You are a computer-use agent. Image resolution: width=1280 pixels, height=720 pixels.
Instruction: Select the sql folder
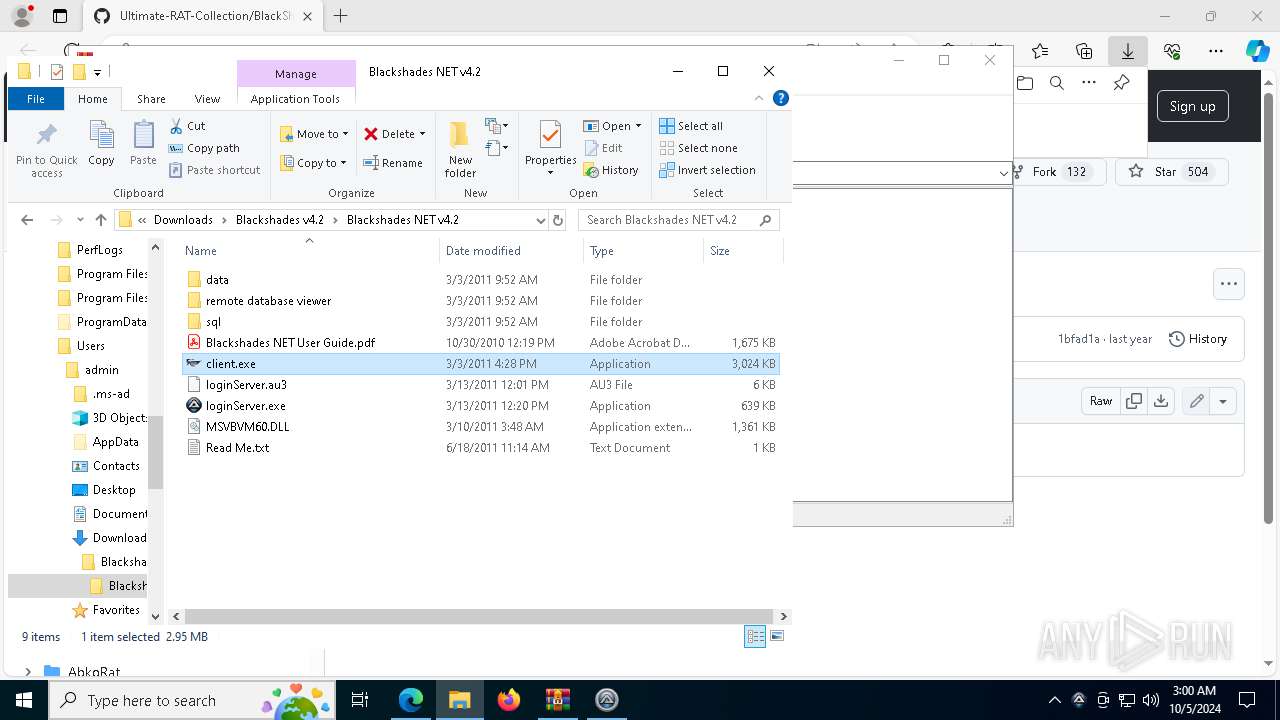480,322
